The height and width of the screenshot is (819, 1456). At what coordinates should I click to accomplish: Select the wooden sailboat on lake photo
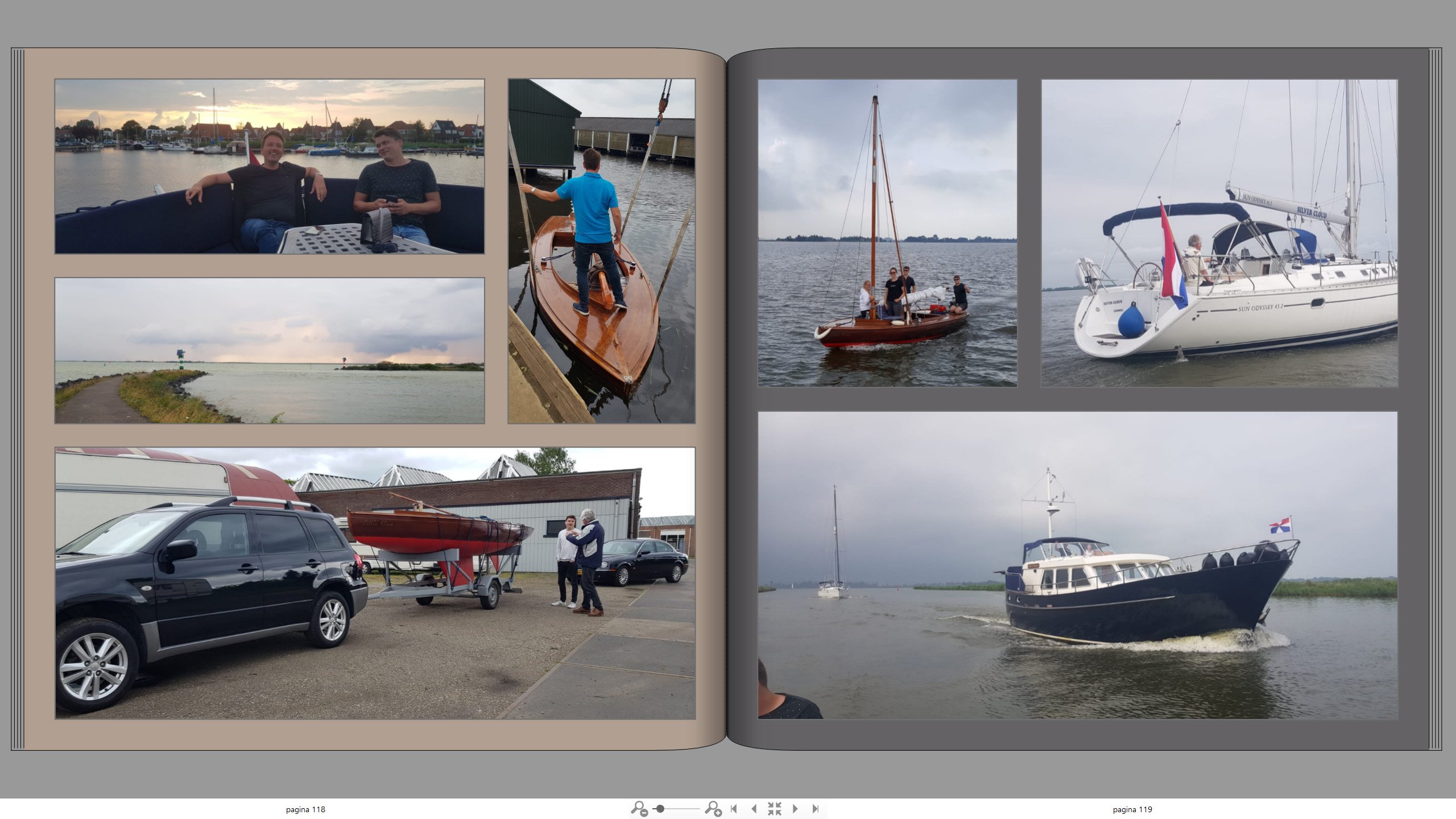887,233
